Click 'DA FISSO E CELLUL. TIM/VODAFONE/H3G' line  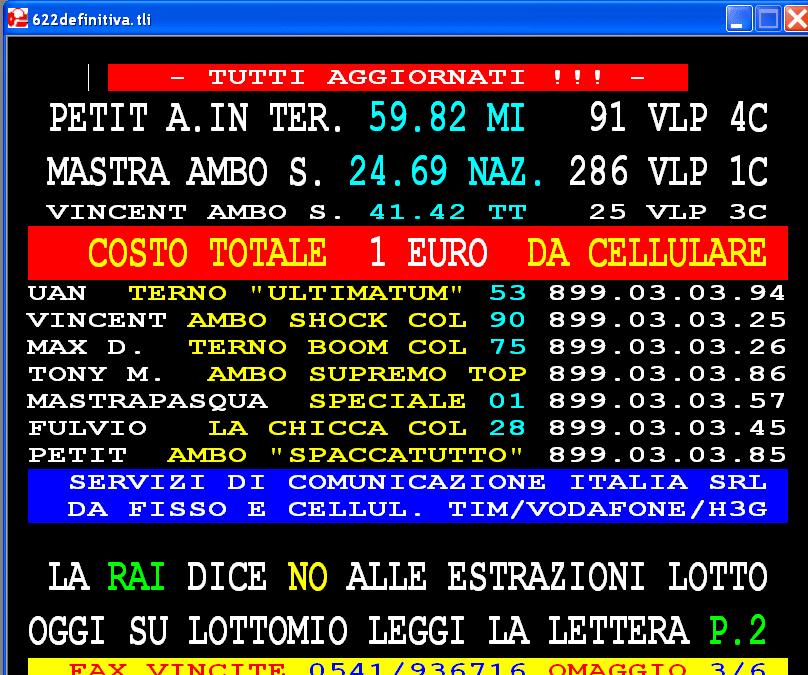[417, 509]
